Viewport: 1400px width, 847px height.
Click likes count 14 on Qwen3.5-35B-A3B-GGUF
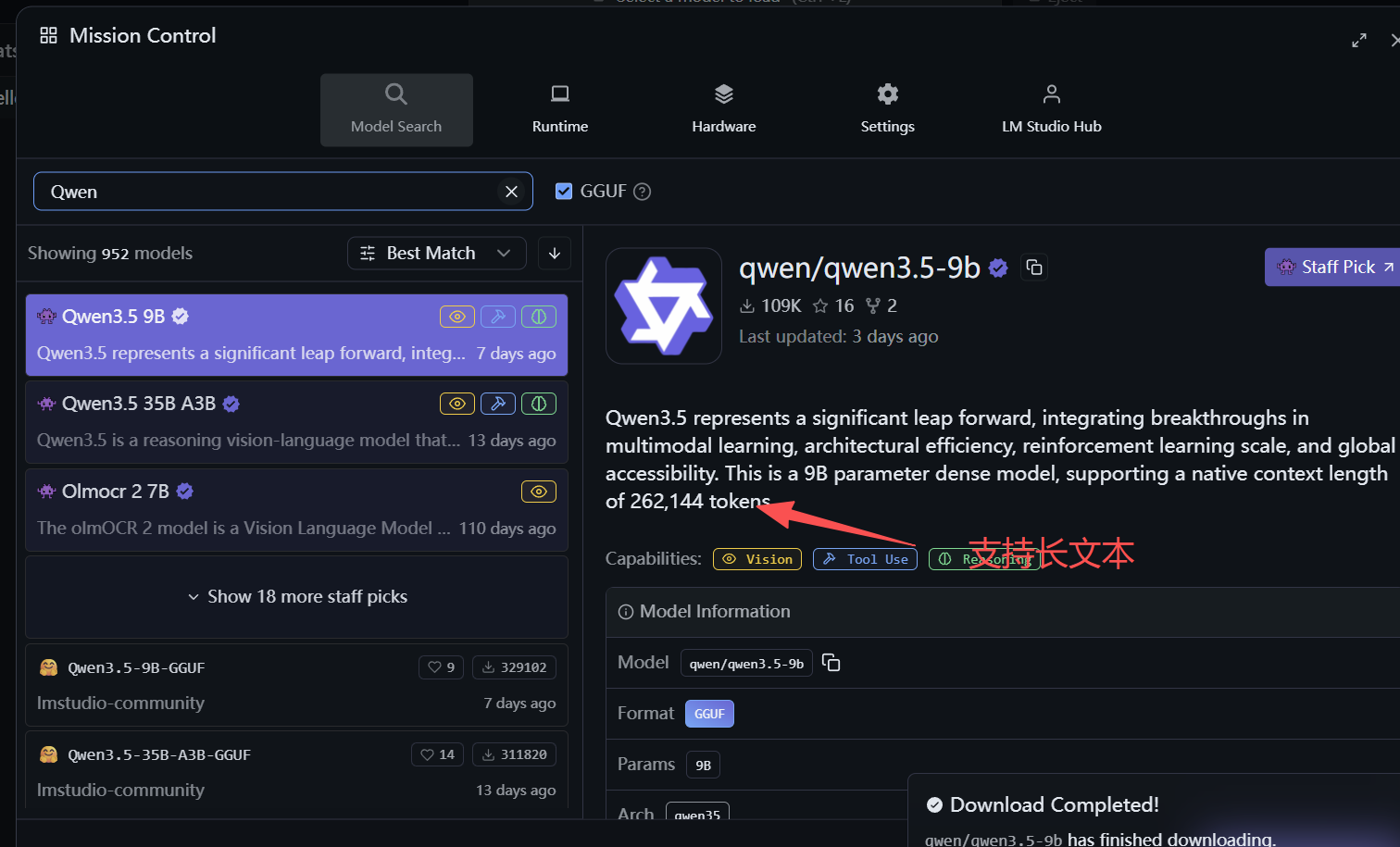(438, 754)
